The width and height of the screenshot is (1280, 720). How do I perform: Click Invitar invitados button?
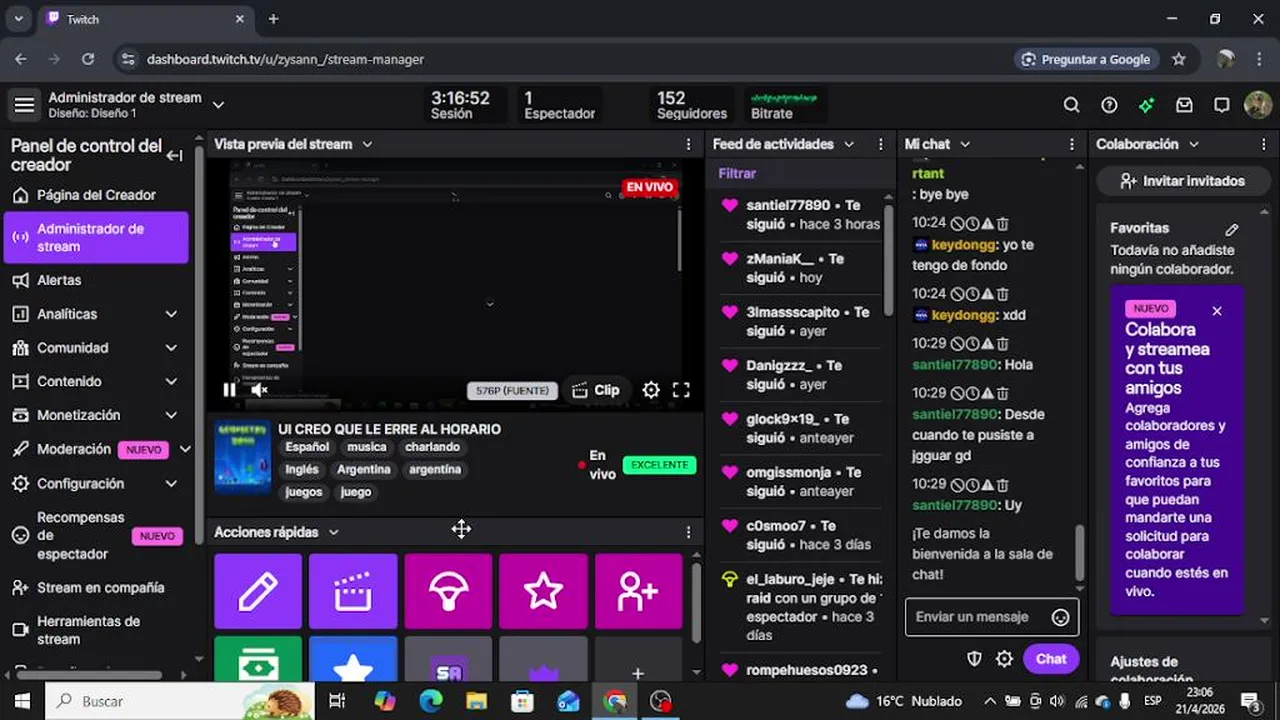coord(1182,181)
